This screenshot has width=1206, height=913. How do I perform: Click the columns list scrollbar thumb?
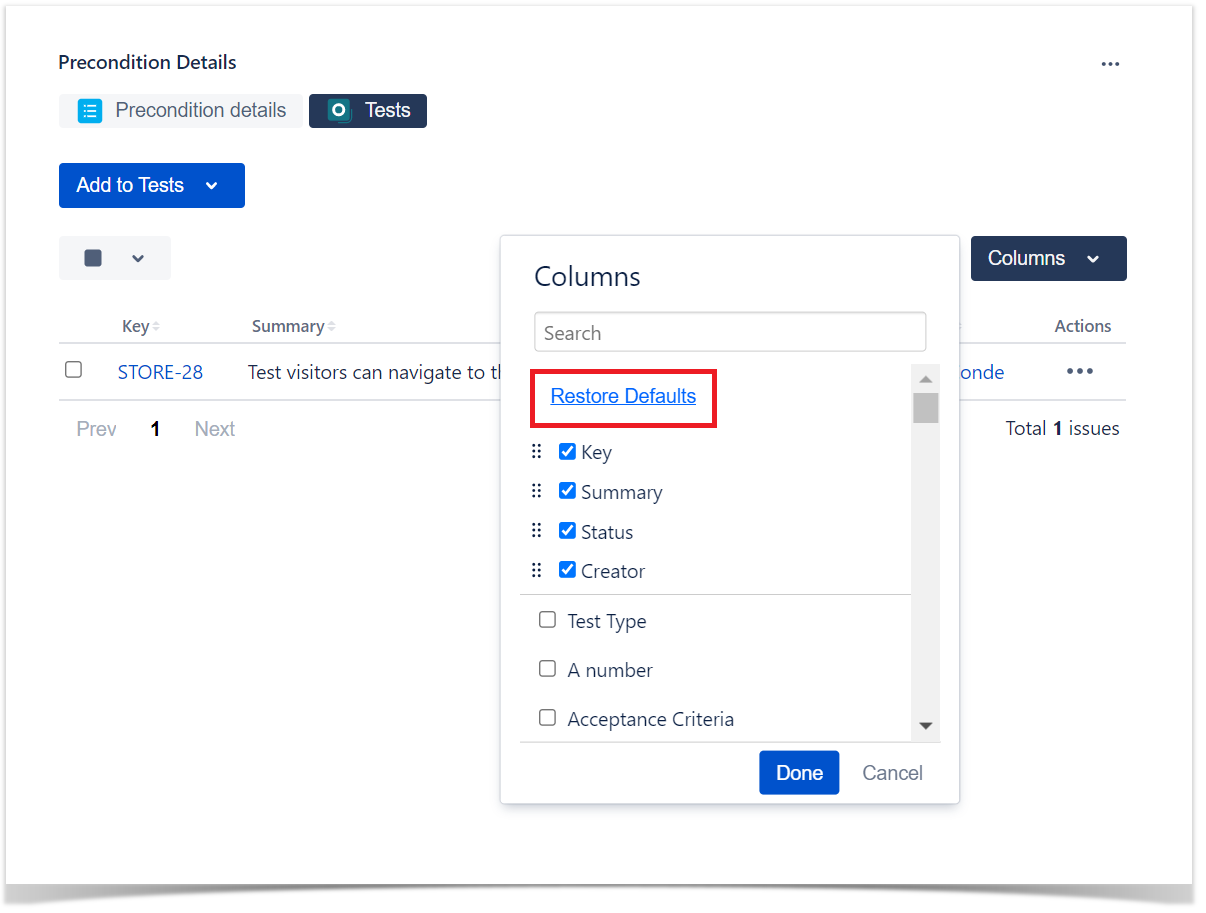[x=925, y=407]
